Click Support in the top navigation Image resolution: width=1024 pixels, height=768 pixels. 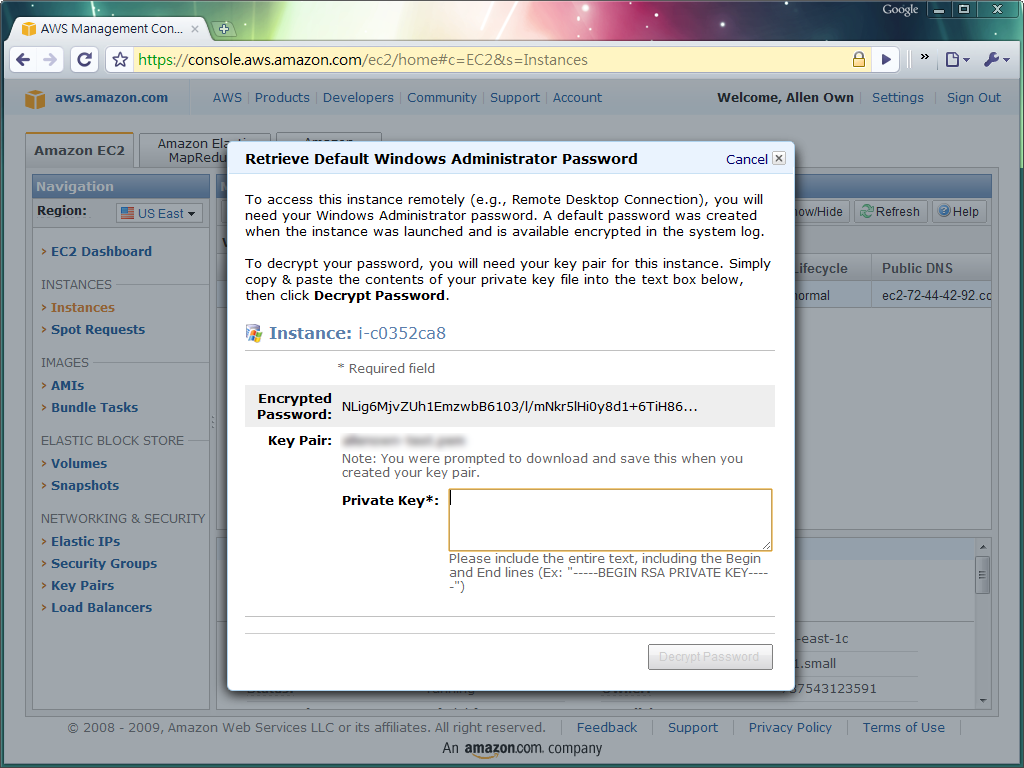tap(515, 97)
